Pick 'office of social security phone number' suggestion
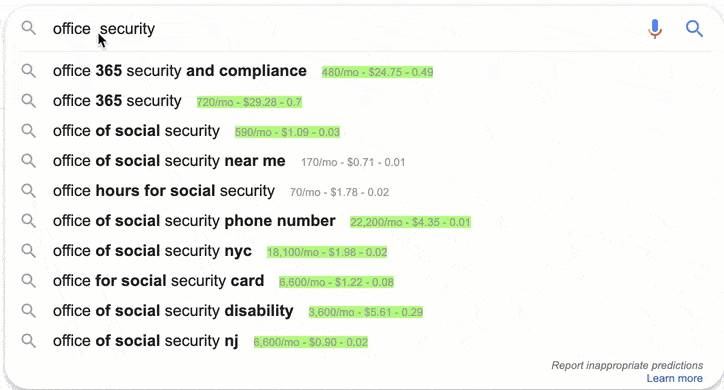 click(x=194, y=221)
